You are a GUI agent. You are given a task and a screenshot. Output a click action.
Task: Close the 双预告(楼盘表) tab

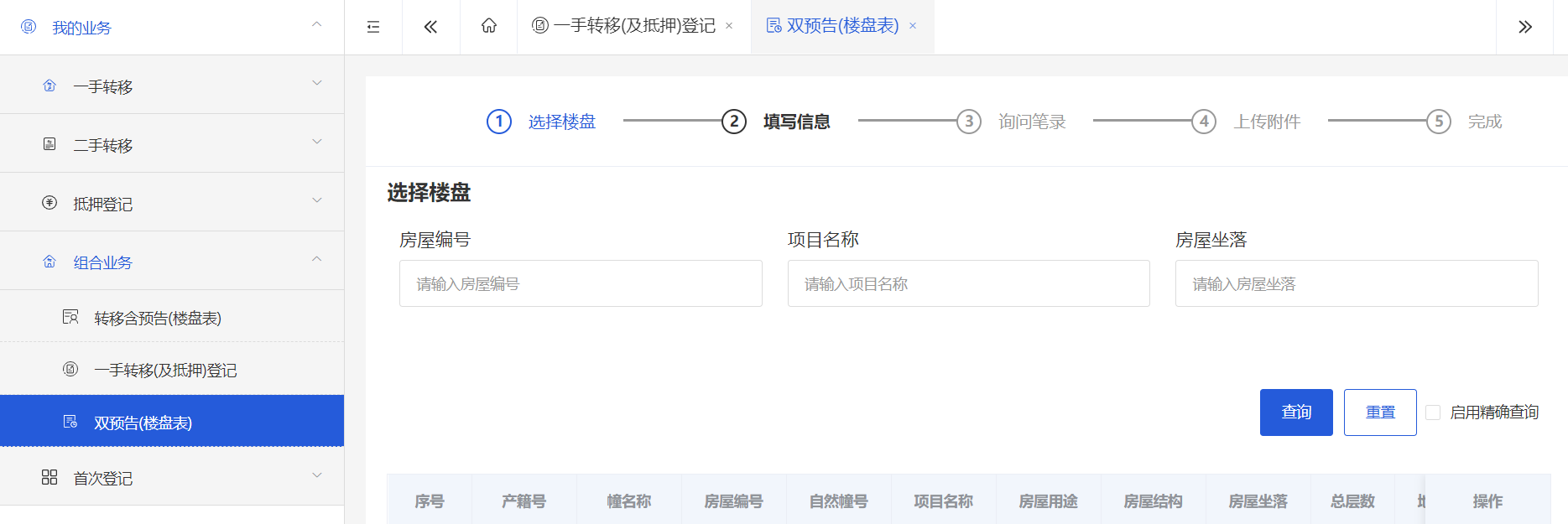click(x=913, y=26)
